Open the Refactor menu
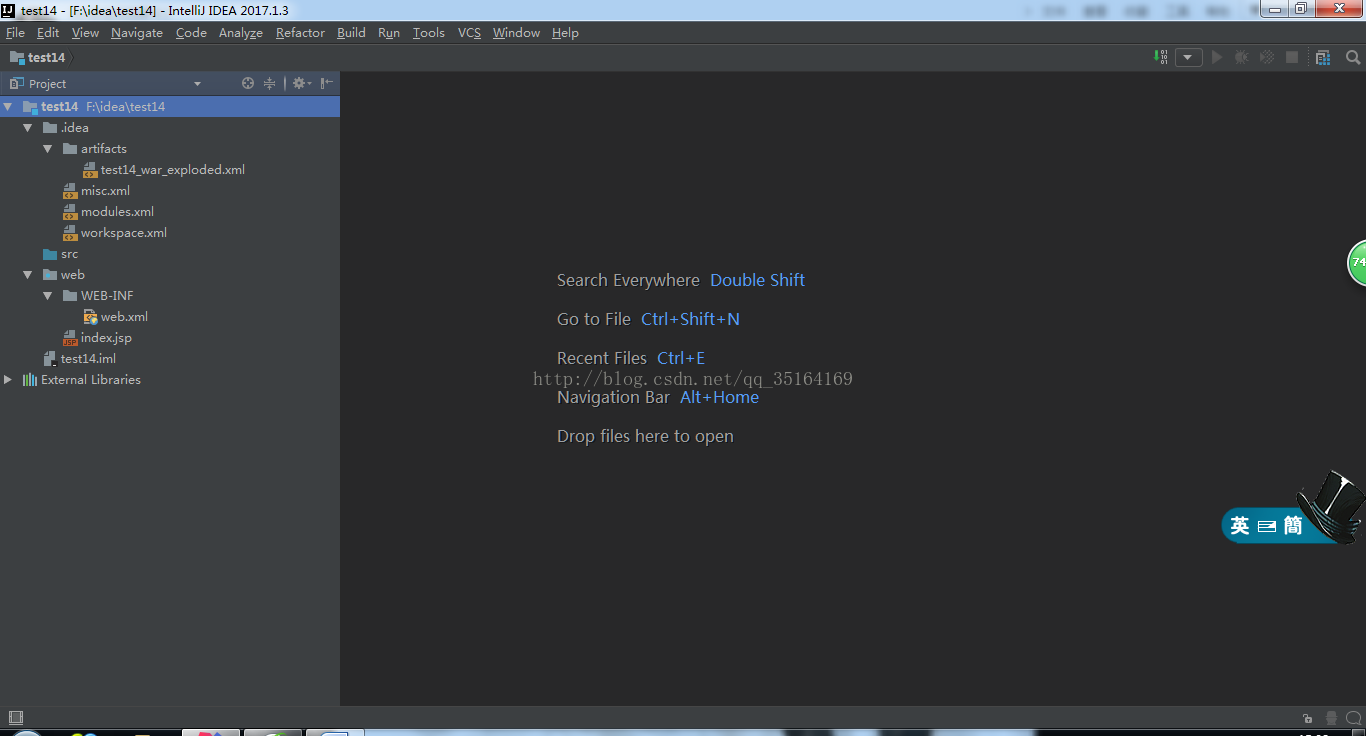Screen dimensions: 1366x736 pyautogui.click(x=300, y=32)
